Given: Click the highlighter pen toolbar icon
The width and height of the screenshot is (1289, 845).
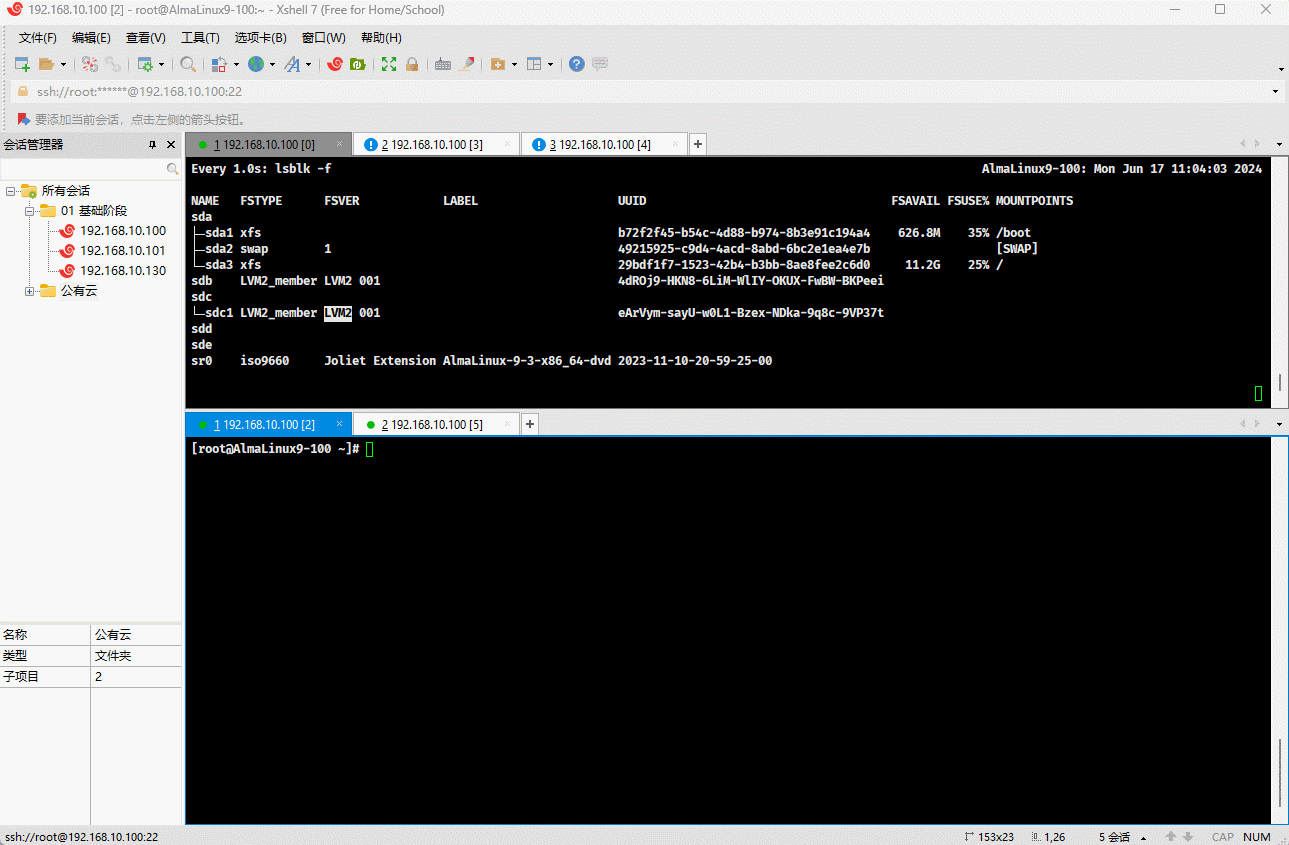Looking at the screenshot, I should (467, 64).
